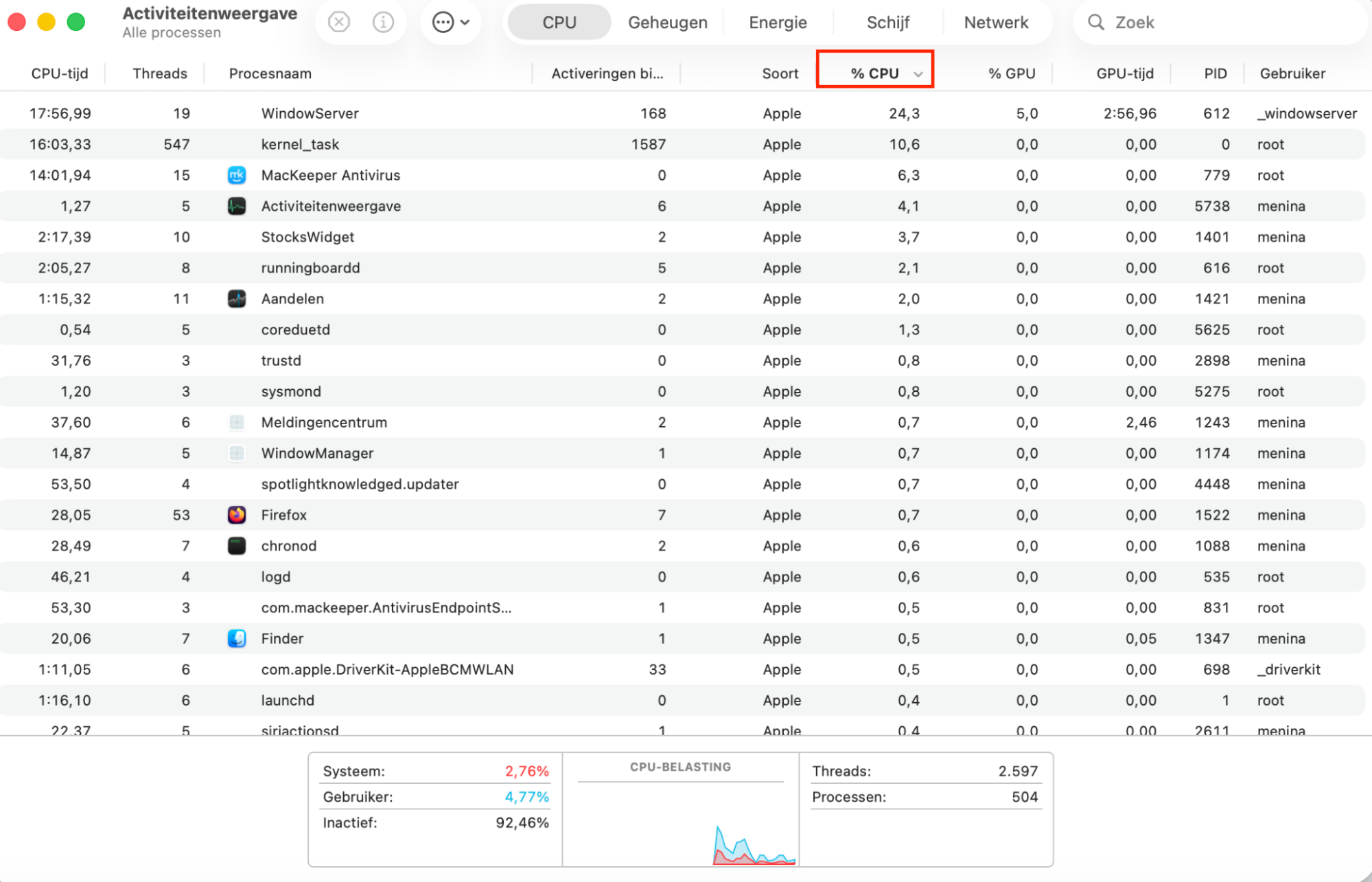This screenshot has height=882, width=1372.
Task: Click the Systeem 2,76% value
Action: (527, 771)
